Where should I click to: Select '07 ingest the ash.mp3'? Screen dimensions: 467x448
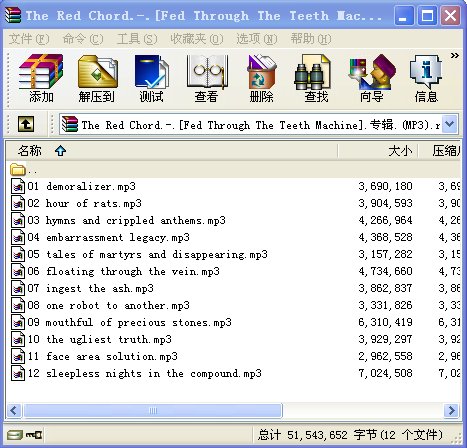click(91, 288)
